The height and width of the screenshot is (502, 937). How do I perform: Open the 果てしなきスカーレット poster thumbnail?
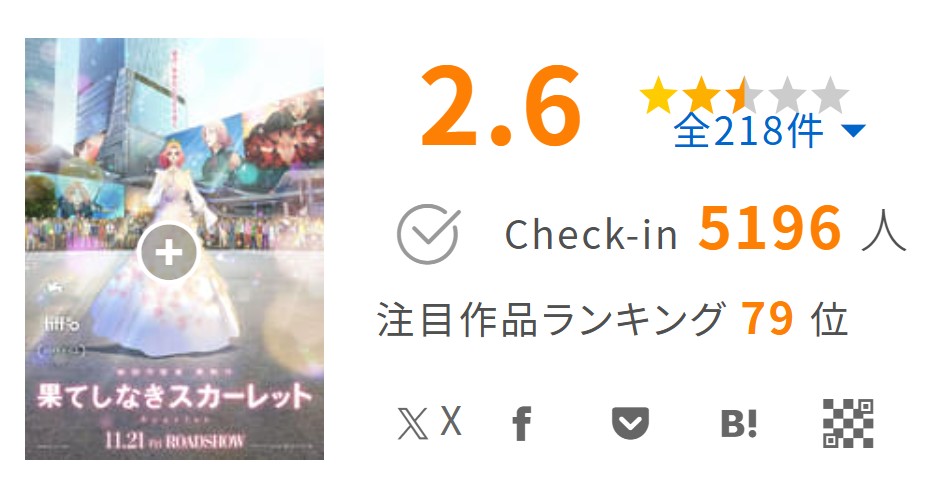[x=174, y=249]
